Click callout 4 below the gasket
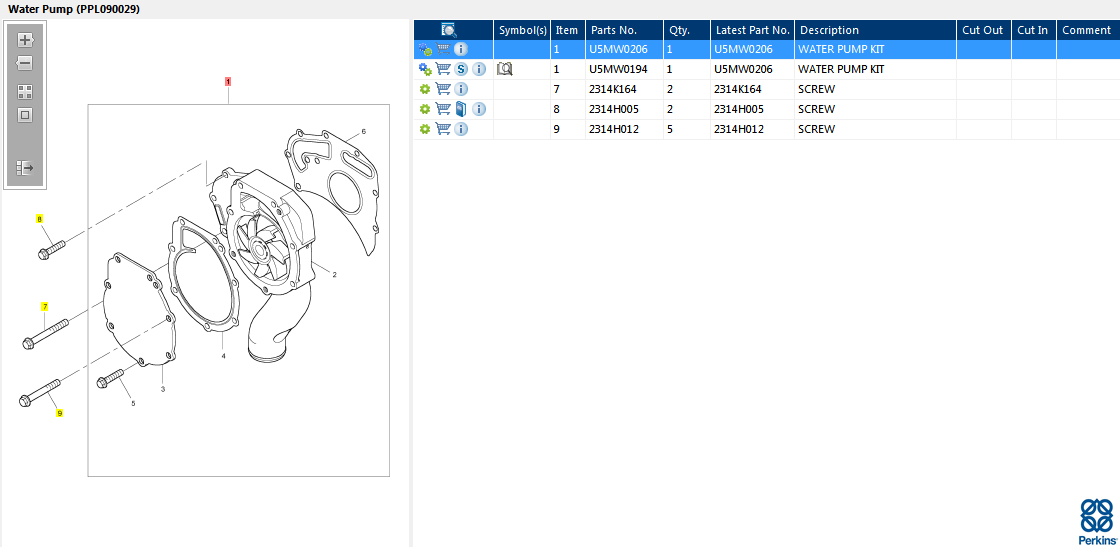The height and width of the screenshot is (547, 1120). 223,356
